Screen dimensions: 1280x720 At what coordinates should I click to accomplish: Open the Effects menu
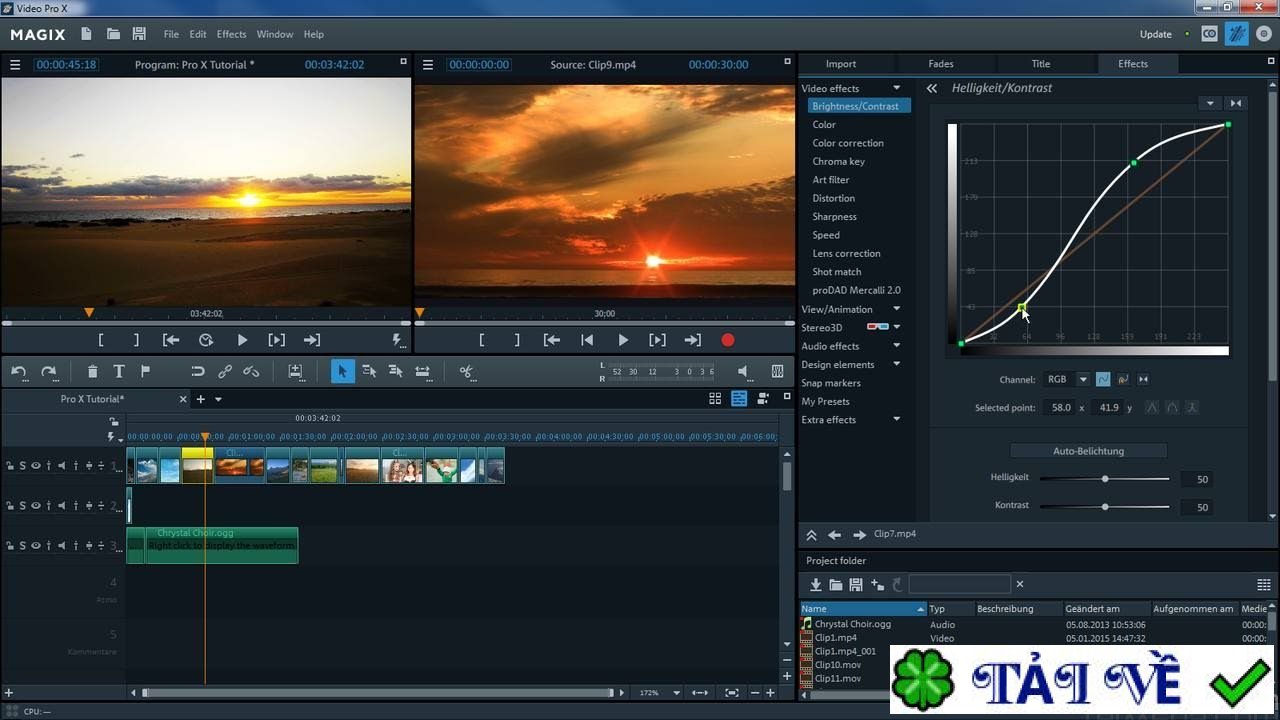click(231, 34)
